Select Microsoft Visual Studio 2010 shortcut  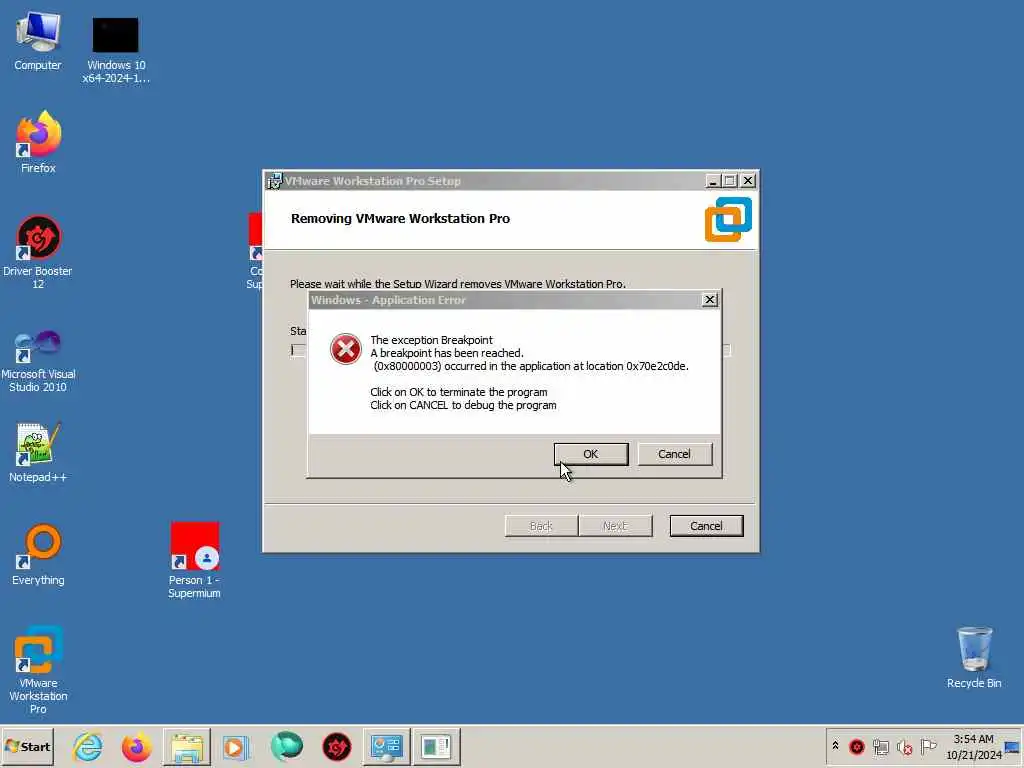coord(38,361)
